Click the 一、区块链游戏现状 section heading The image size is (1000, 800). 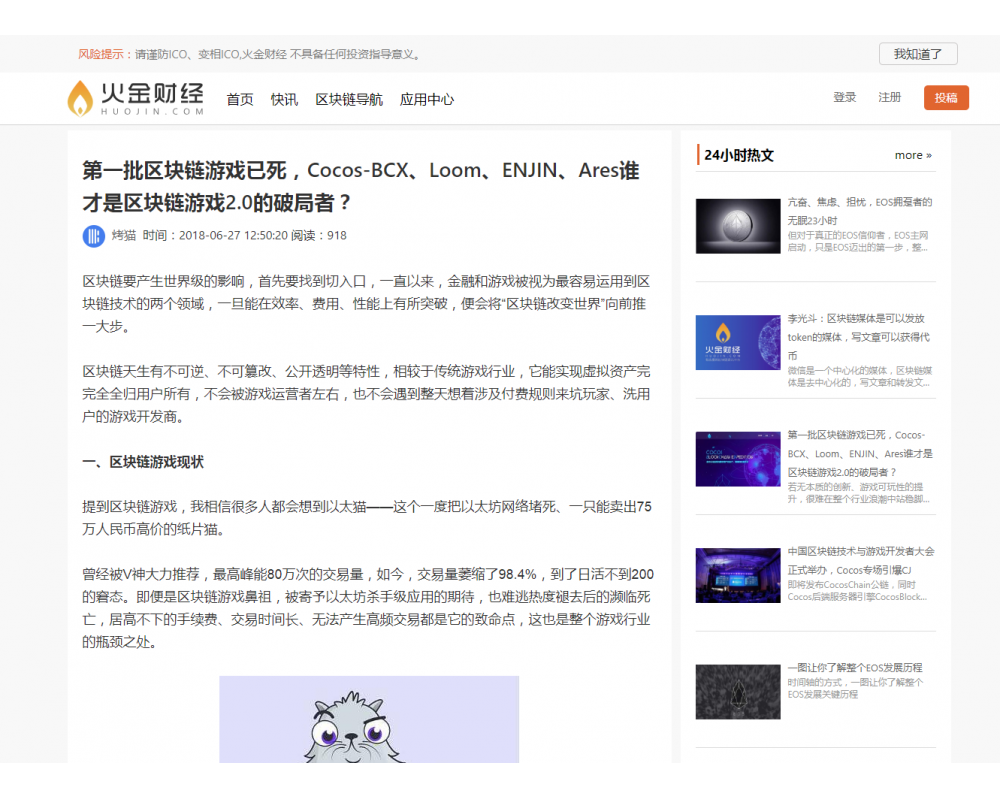pos(143,462)
